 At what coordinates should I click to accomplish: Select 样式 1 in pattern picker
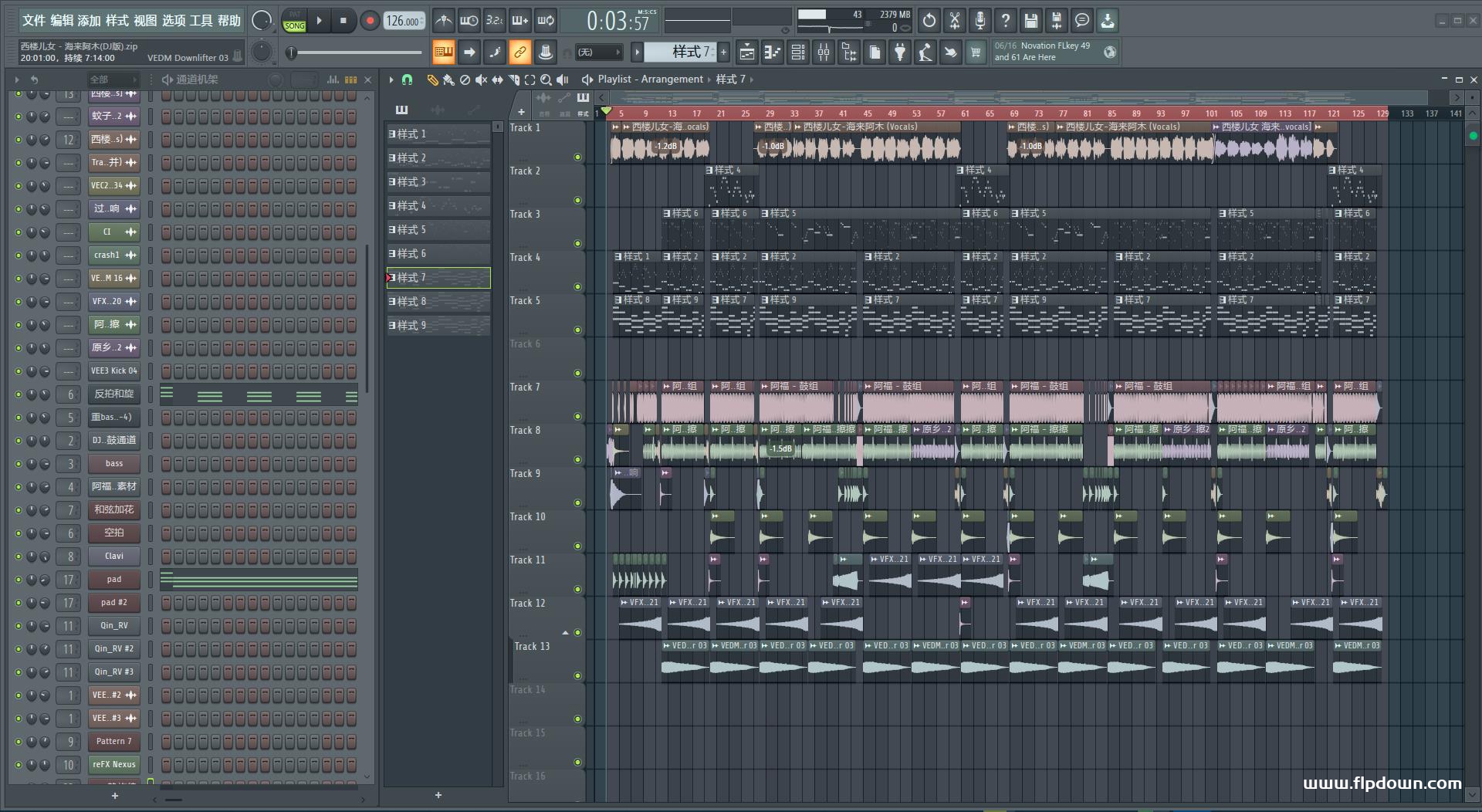click(x=438, y=134)
